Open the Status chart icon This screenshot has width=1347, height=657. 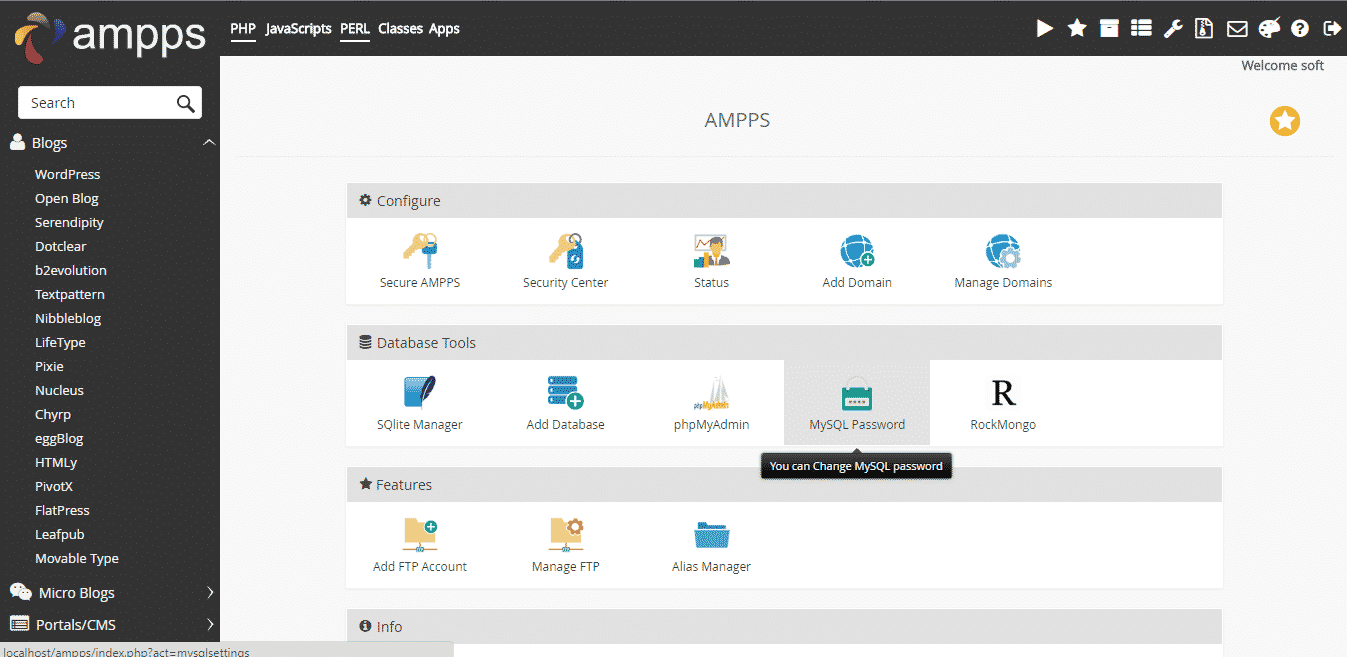tap(711, 250)
